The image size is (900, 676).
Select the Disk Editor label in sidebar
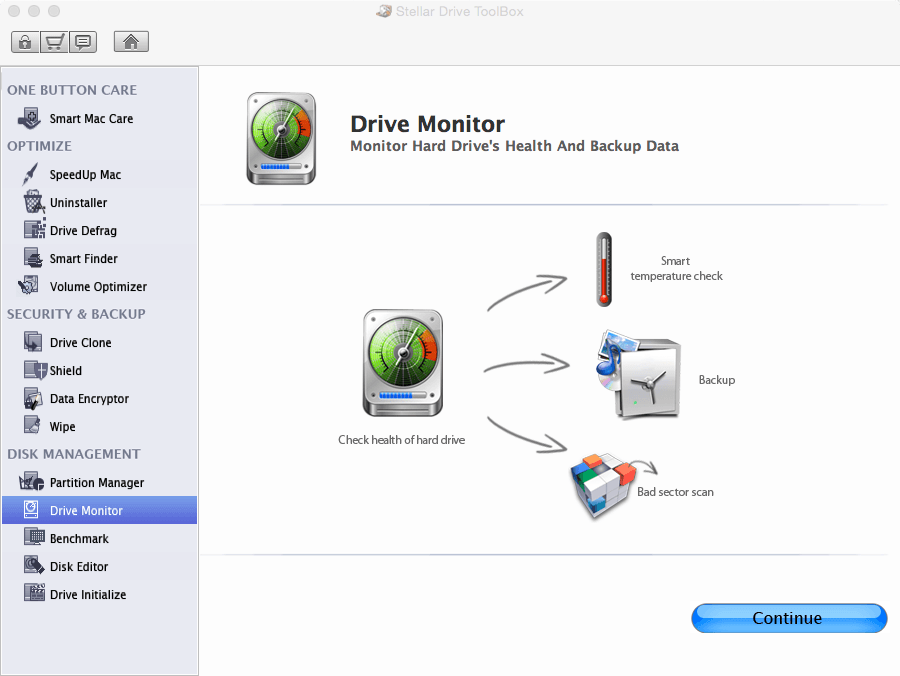[x=79, y=567]
